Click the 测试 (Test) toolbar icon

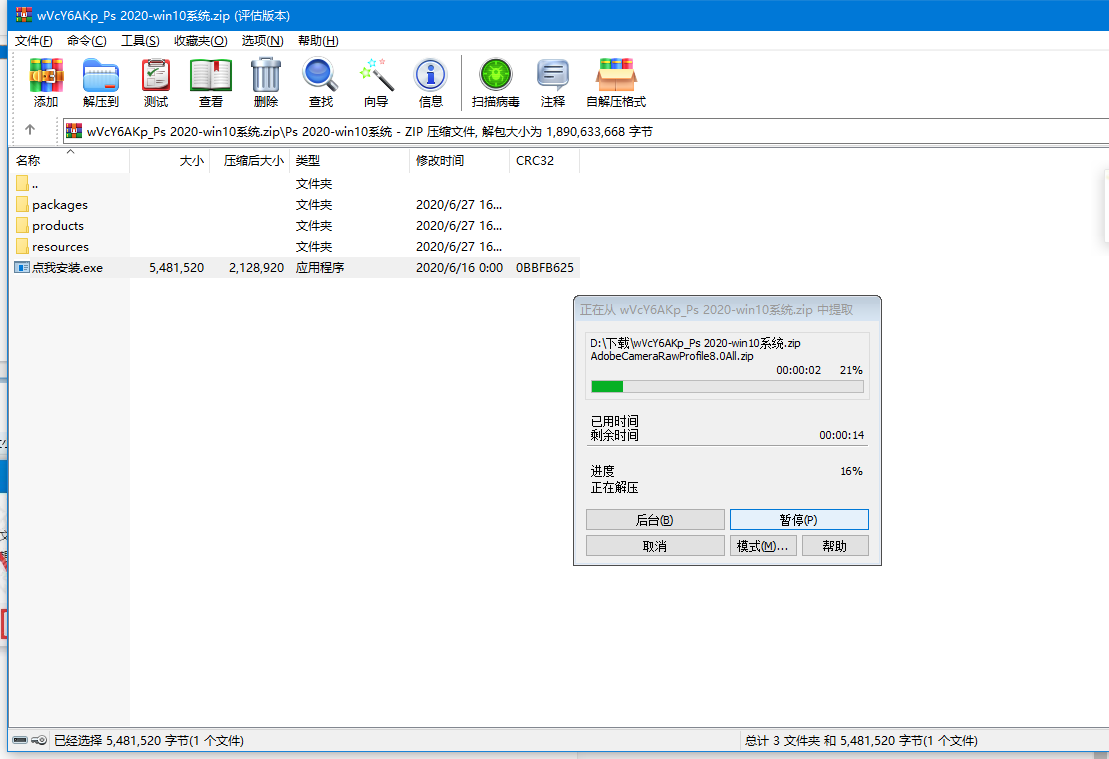[156, 76]
